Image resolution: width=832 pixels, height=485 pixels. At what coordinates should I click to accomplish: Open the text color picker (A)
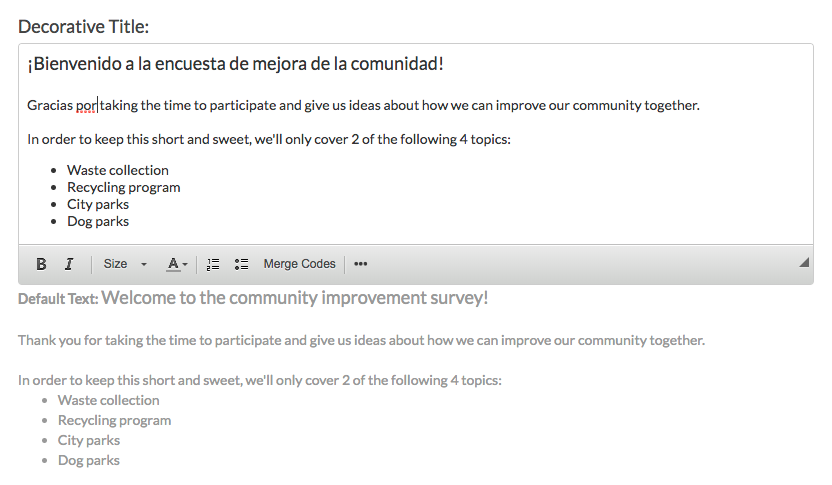coord(177,264)
